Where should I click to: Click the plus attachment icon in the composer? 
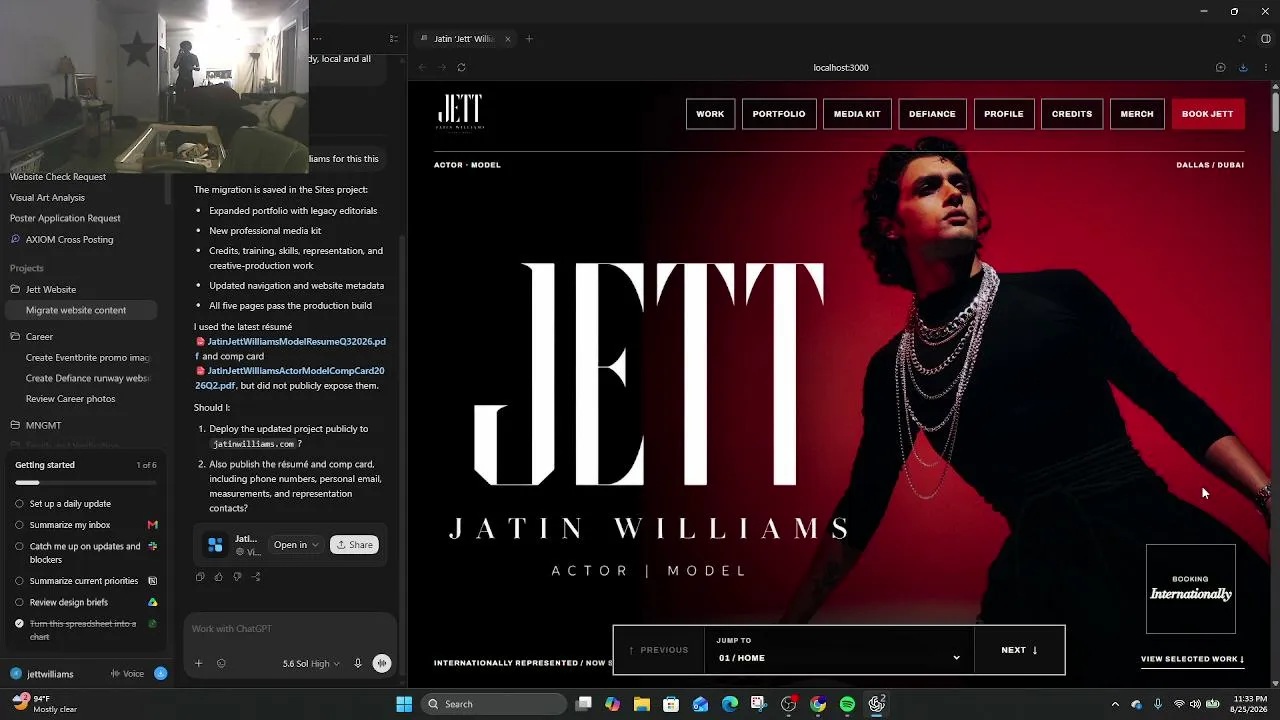click(x=198, y=663)
